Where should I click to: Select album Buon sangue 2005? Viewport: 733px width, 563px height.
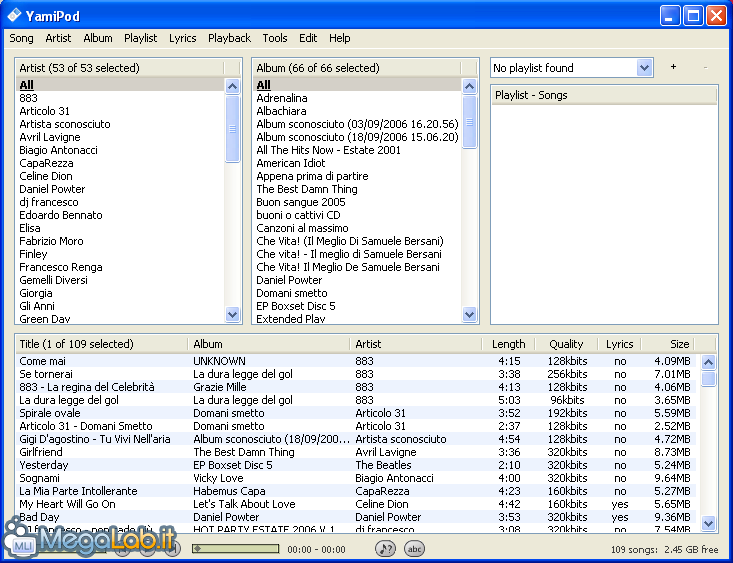click(358, 202)
